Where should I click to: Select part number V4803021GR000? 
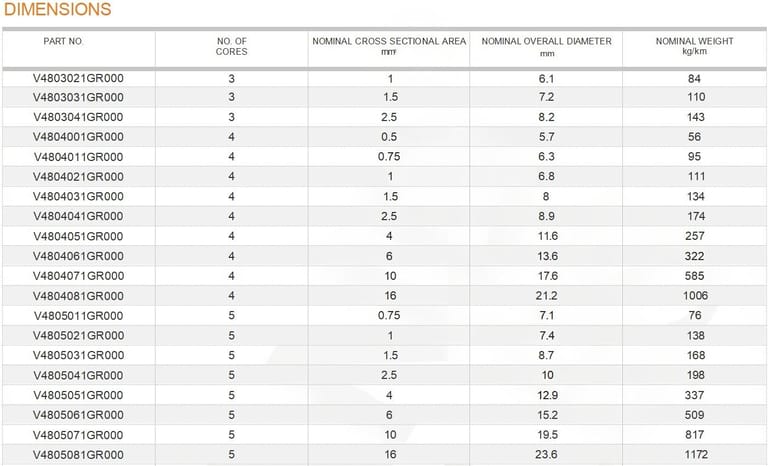click(x=79, y=78)
